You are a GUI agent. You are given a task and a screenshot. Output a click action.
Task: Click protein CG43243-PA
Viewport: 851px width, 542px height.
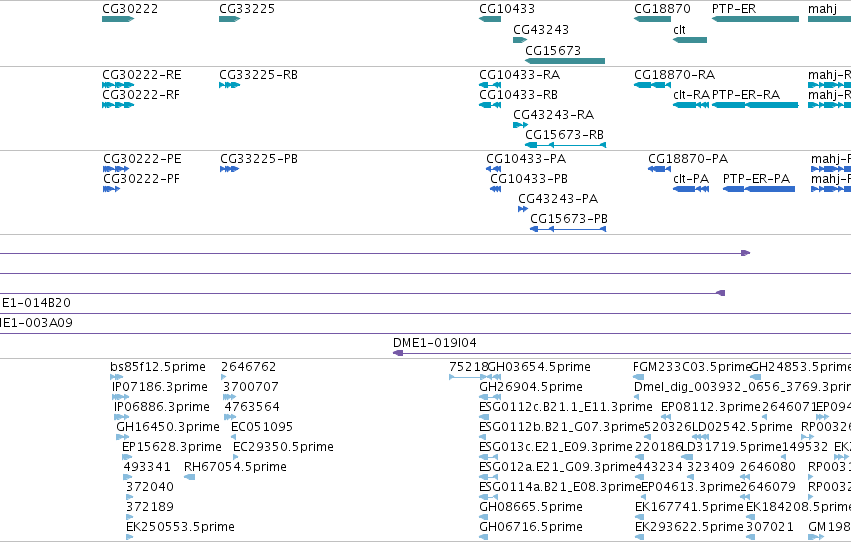(x=523, y=209)
